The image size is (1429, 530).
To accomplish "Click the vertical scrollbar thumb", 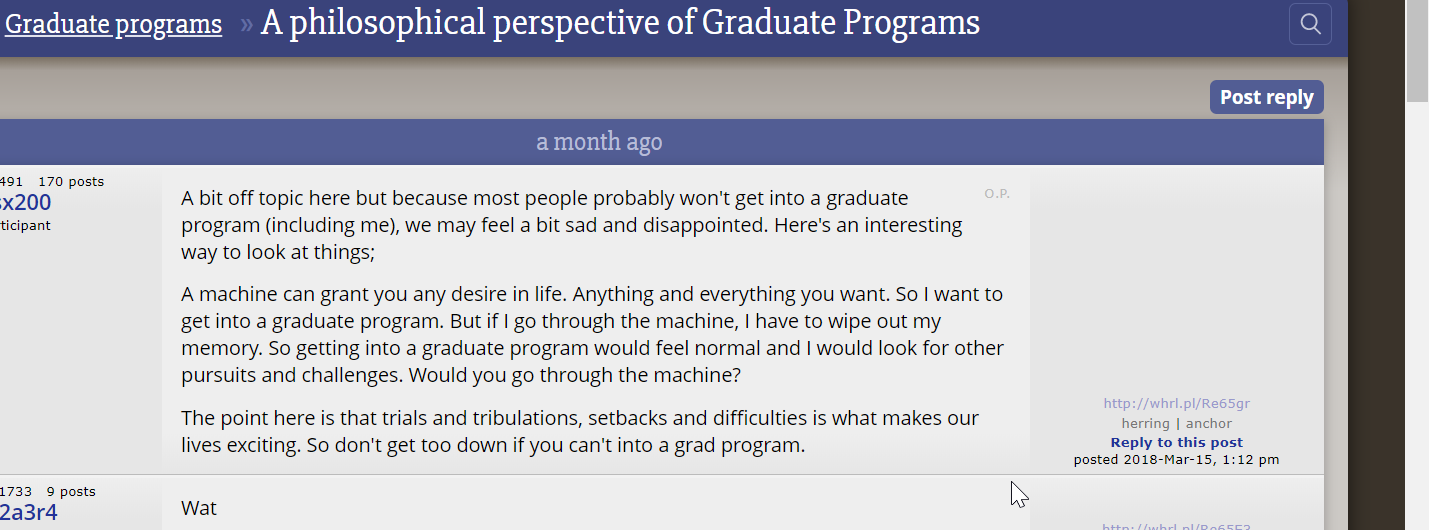I will [x=1417, y=50].
